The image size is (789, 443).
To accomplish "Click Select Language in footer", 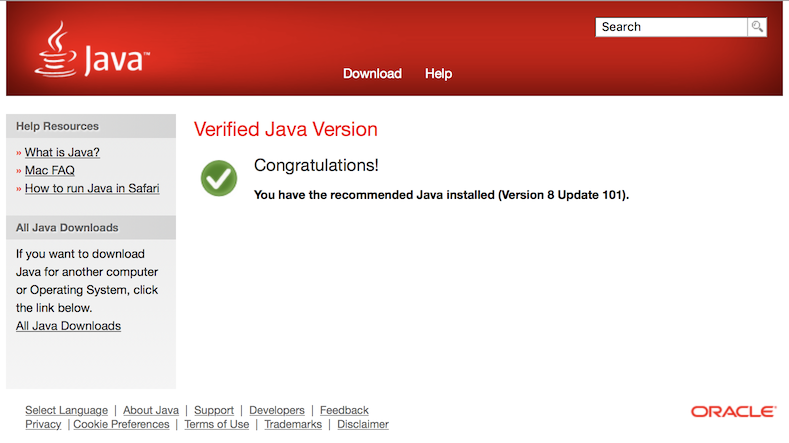I will (x=66, y=410).
